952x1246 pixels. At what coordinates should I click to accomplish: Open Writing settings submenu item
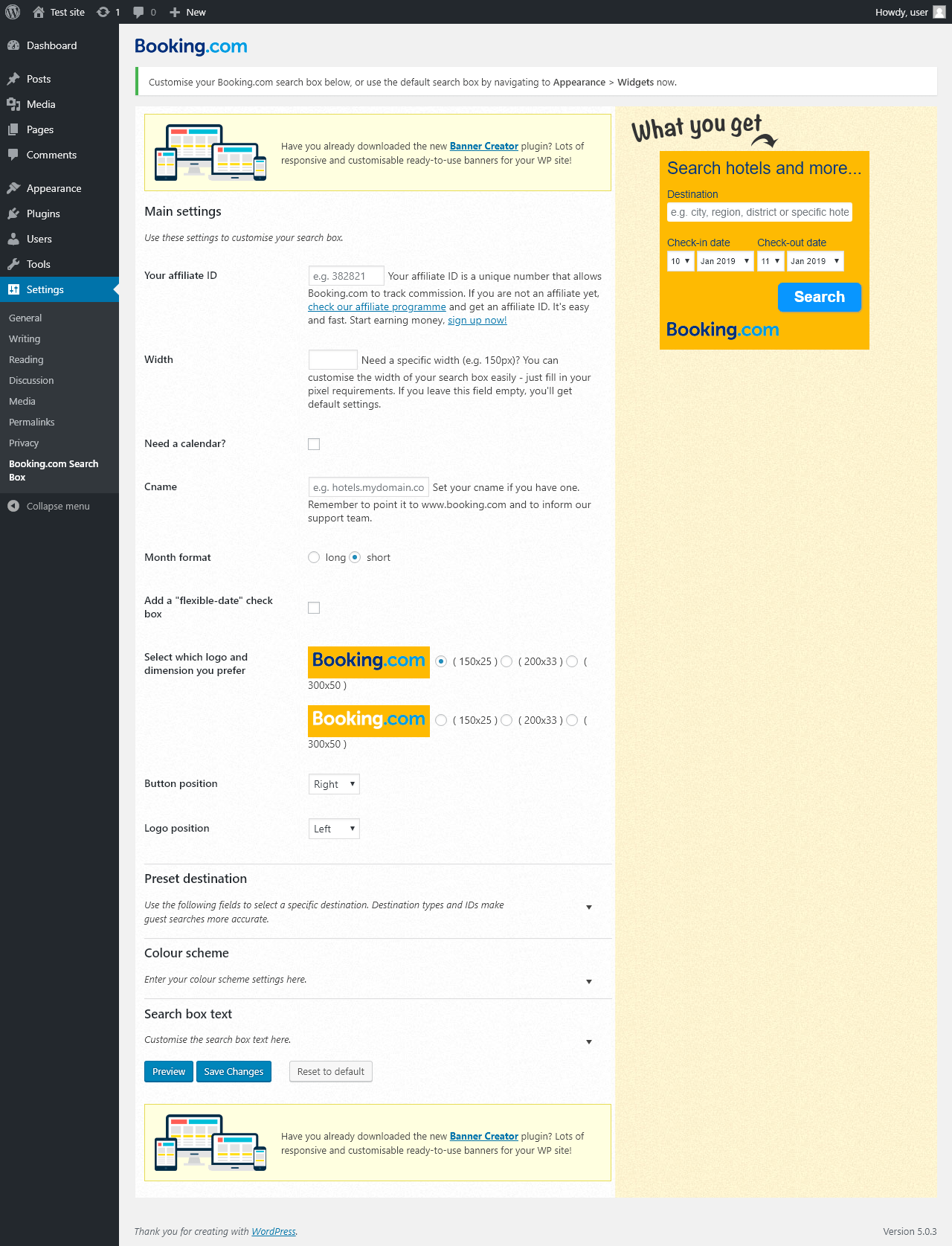pyautogui.click(x=25, y=338)
